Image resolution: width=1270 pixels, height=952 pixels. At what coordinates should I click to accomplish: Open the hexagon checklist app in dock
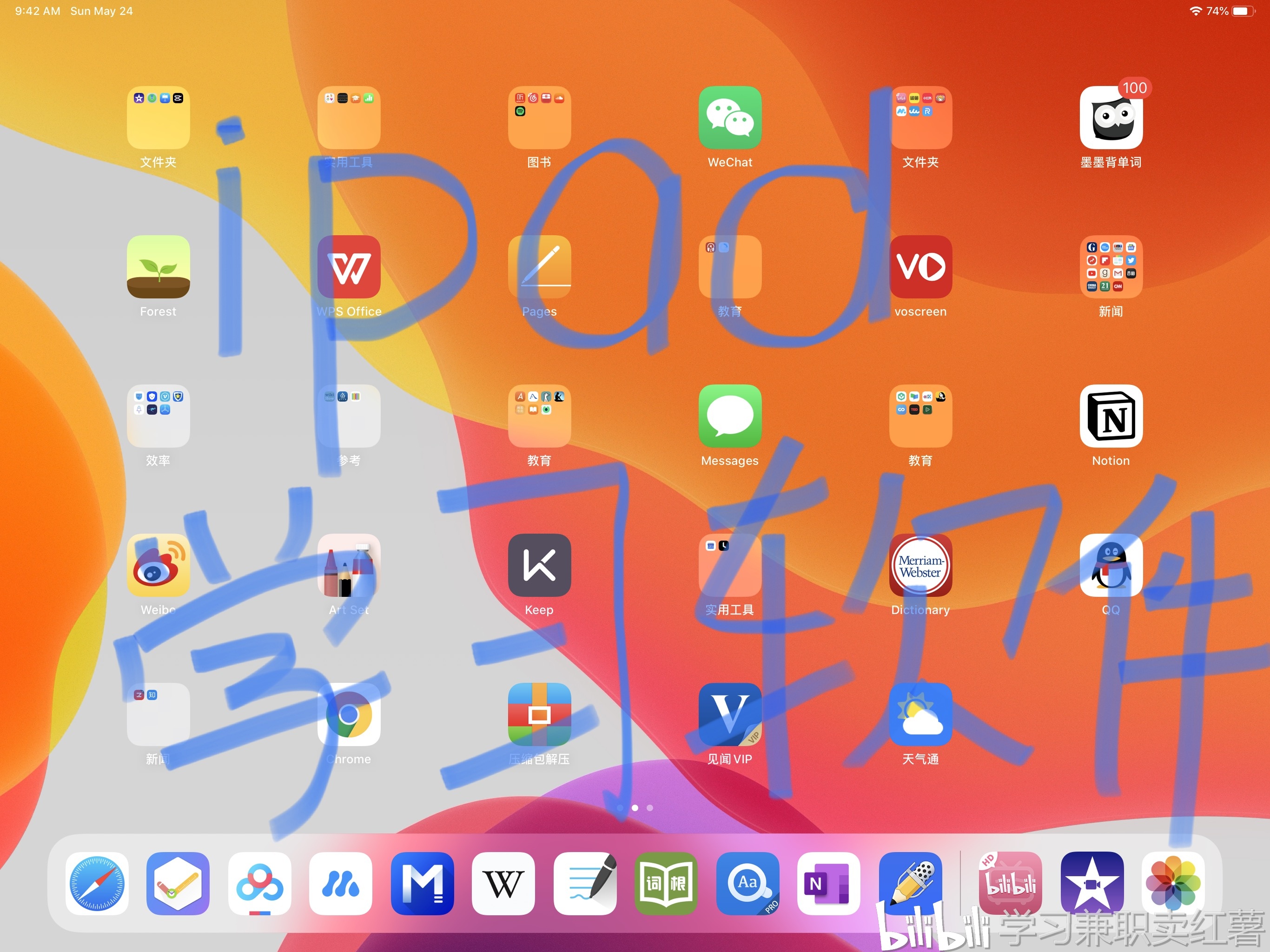[178, 884]
